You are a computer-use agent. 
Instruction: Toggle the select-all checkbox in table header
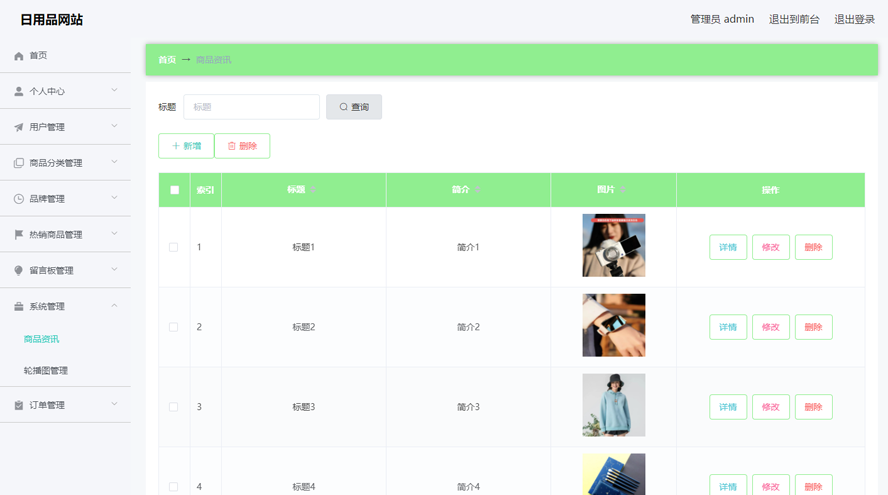tap(174, 190)
